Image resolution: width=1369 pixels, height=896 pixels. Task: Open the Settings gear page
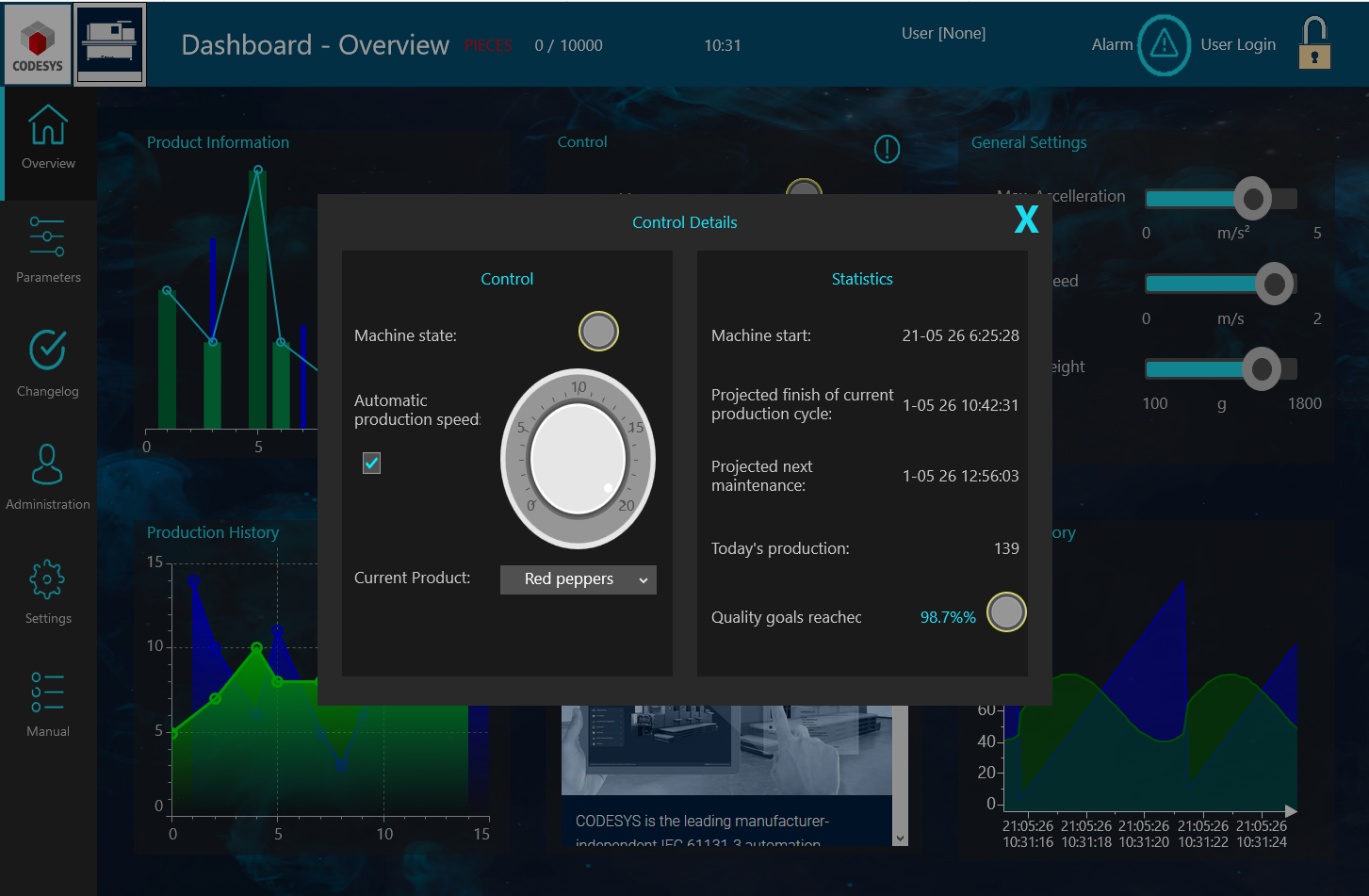(48, 592)
